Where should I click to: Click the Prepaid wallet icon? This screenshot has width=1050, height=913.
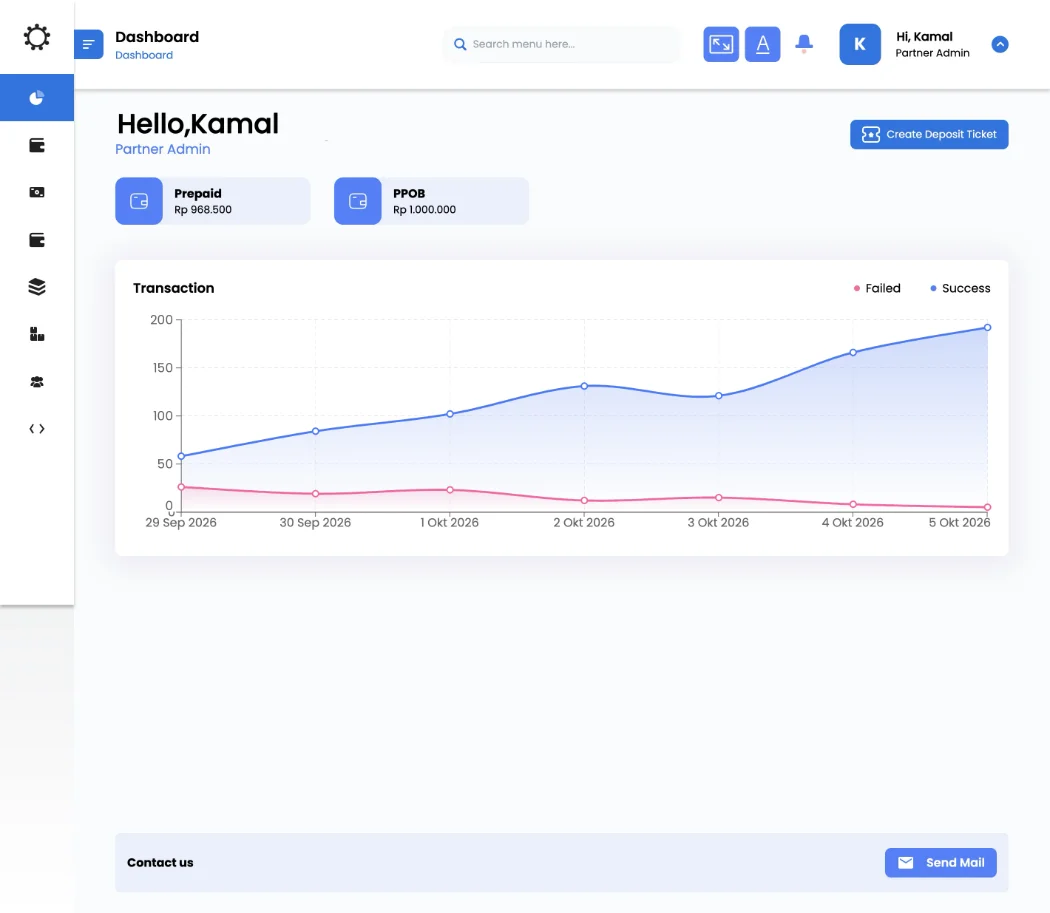click(x=139, y=201)
